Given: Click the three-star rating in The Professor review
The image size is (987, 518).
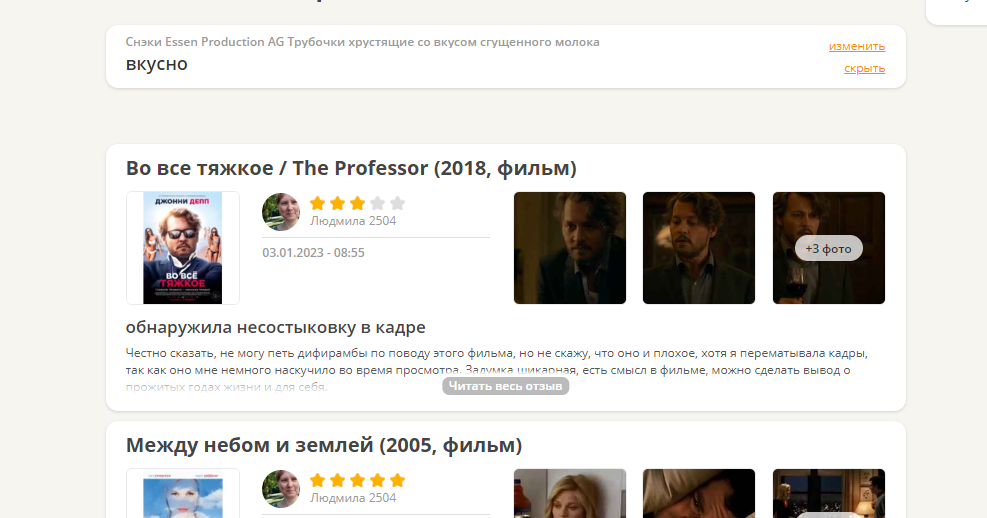Looking at the screenshot, I should click(x=357, y=203).
